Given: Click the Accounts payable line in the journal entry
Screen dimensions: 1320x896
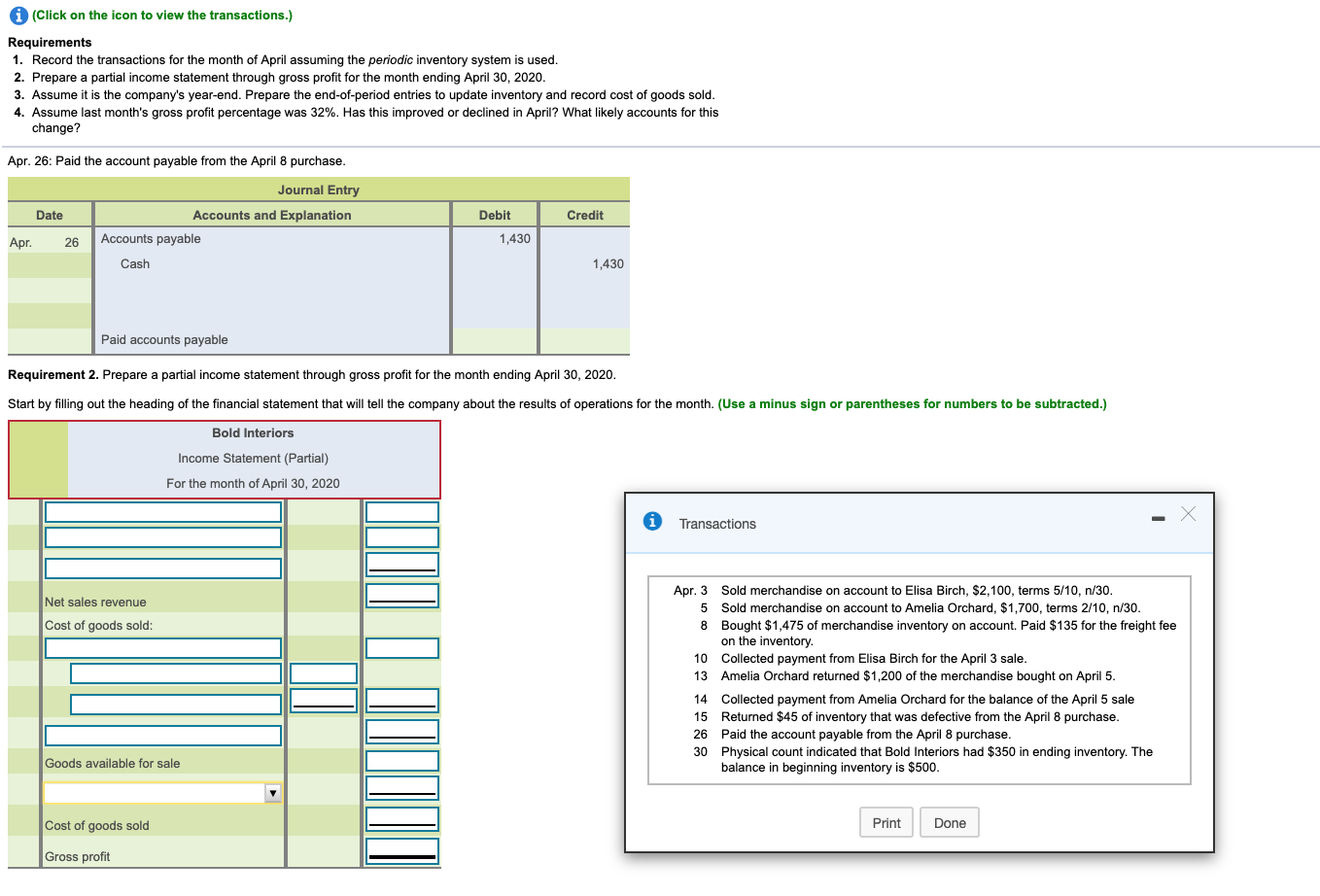Looking at the screenshot, I should pyautogui.click(x=151, y=238).
